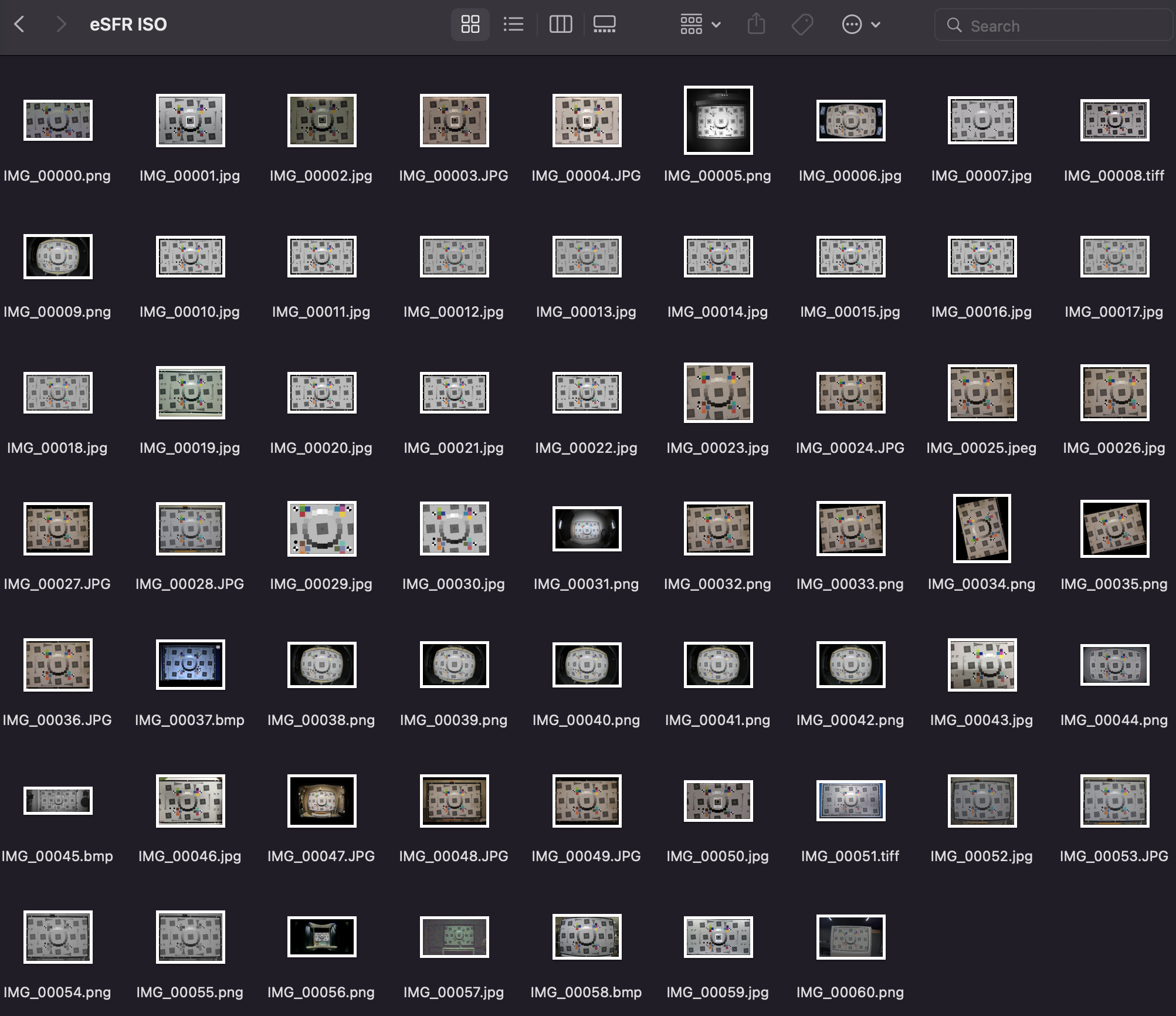Click the file name IMG_00036.JPG

57,720
